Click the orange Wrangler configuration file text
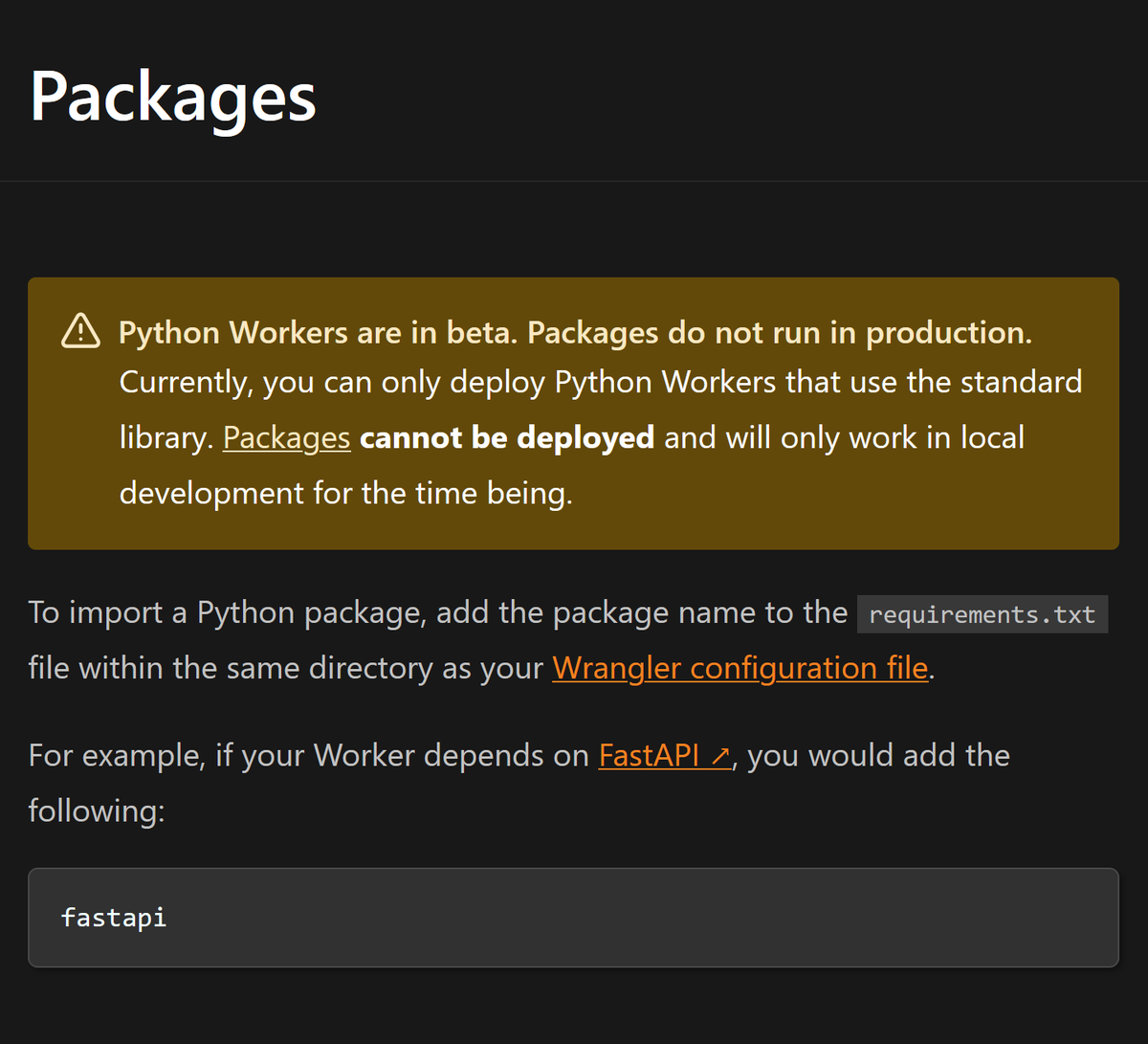Viewport: 1148px width, 1044px height. click(741, 667)
